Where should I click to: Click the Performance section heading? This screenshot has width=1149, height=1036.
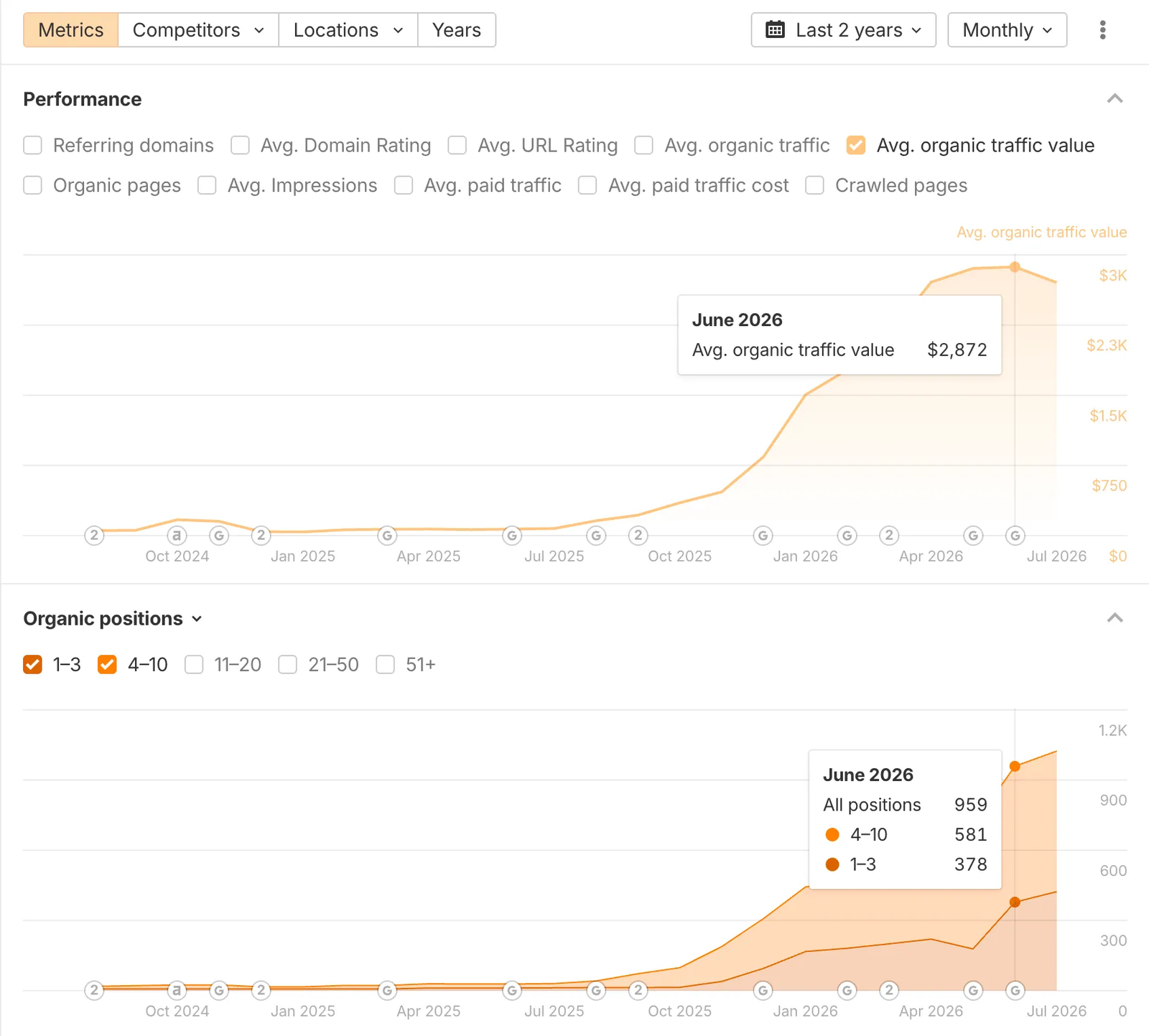[83, 99]
